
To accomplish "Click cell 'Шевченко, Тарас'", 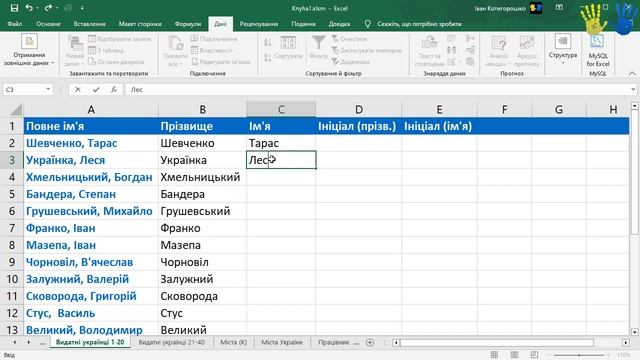I will pyautogui.click(x=91, y=143).
